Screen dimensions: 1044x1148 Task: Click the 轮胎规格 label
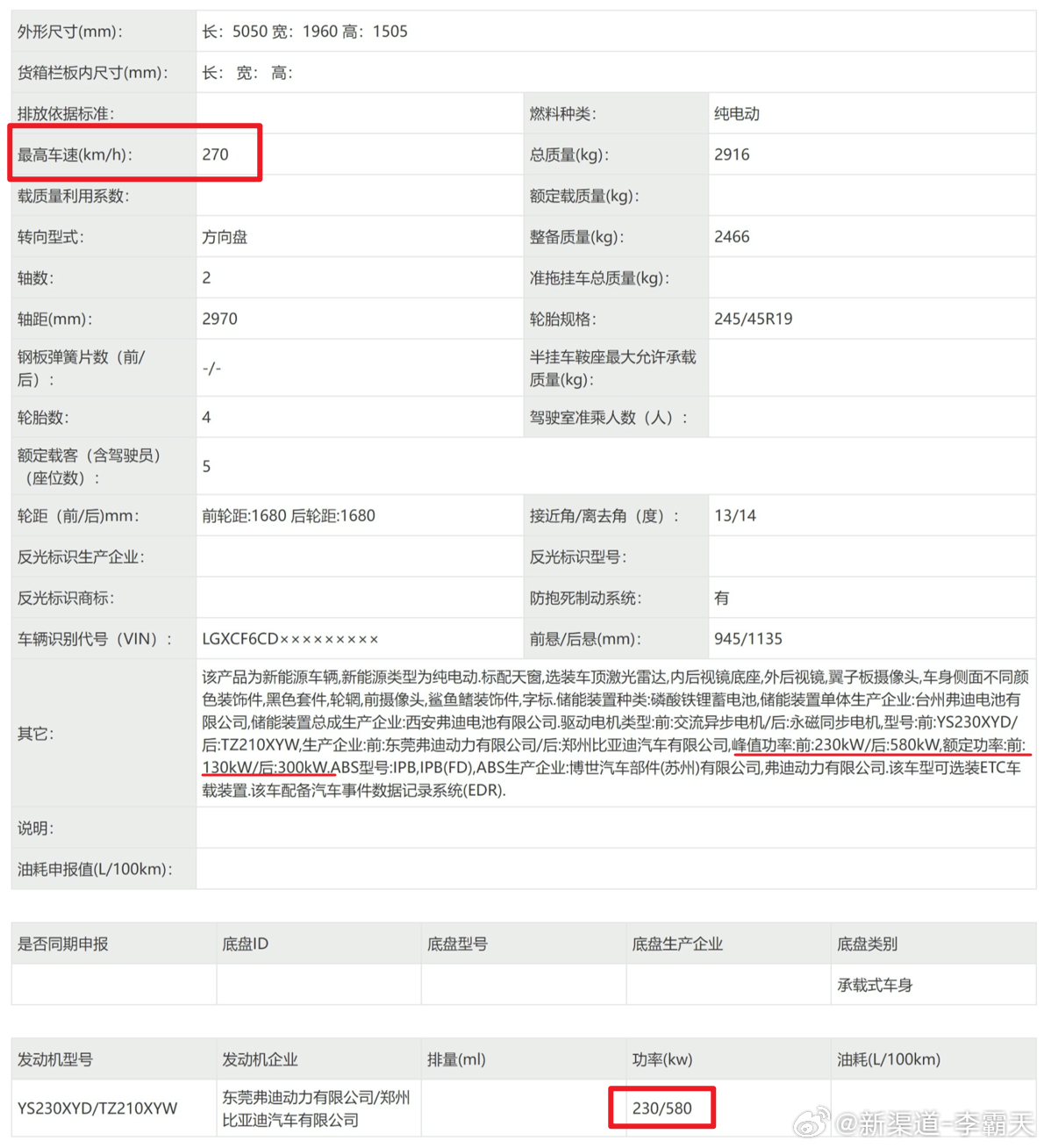click(562, 319)
